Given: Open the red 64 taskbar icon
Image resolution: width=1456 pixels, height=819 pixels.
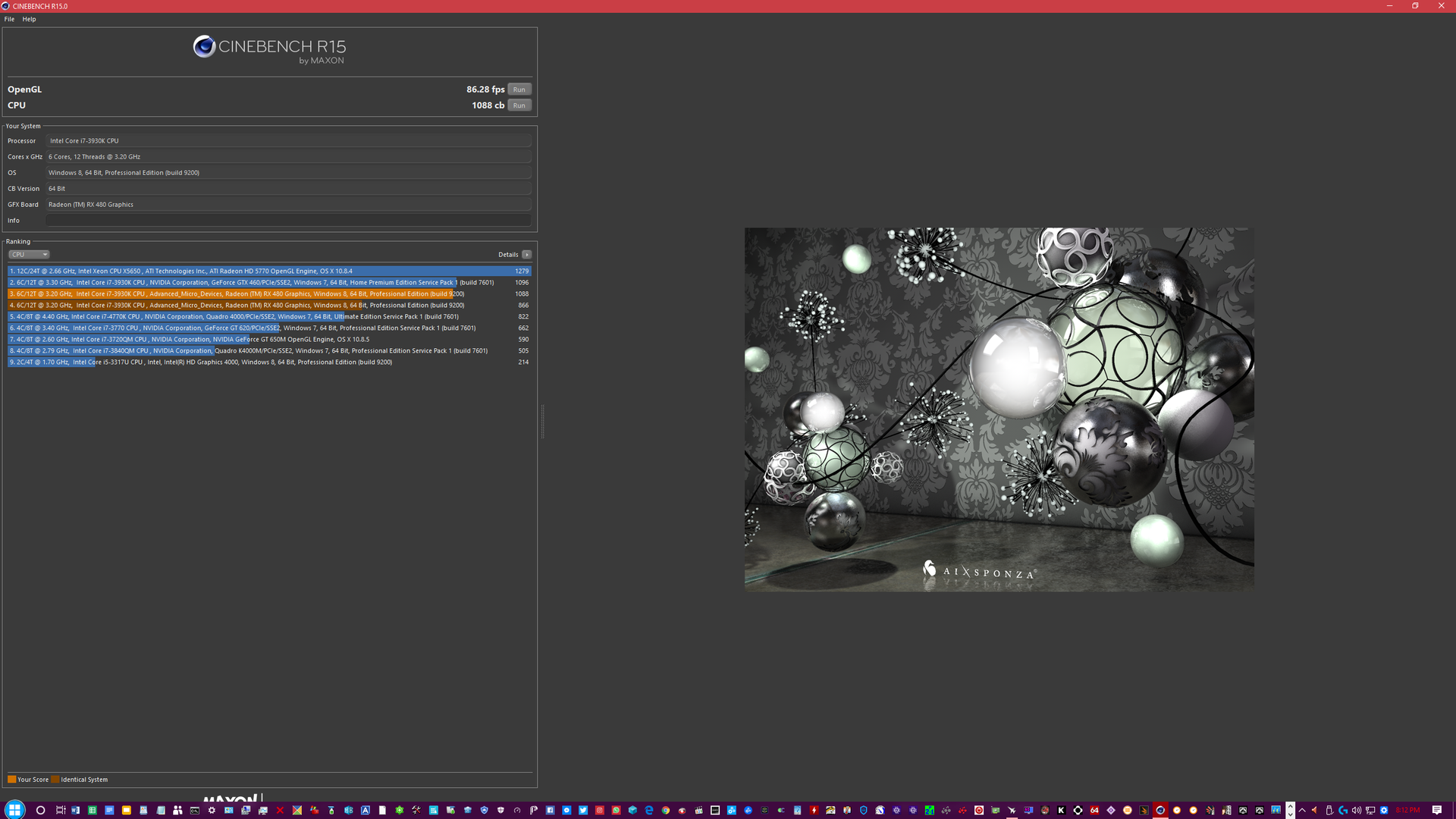Looking at the screenshot, I should 1094,810.
